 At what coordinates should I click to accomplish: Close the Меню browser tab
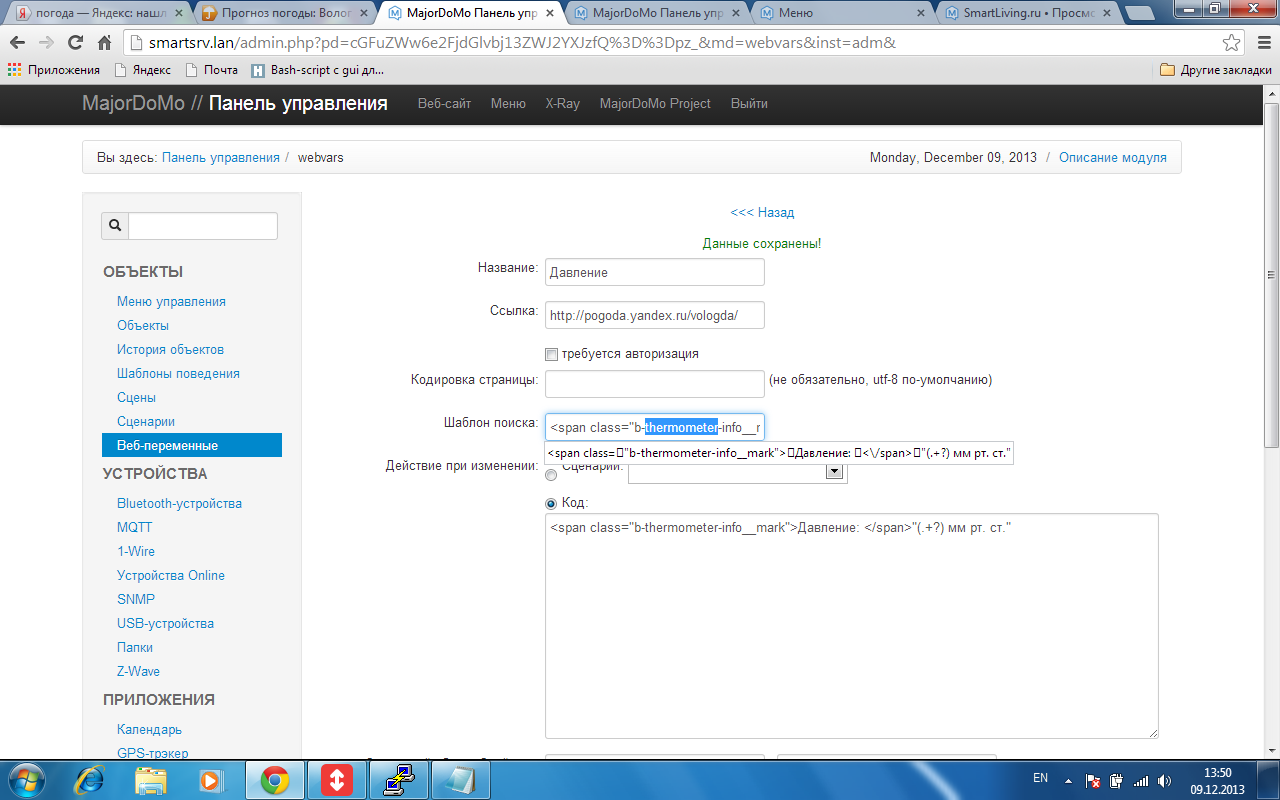tap(921, 13)
